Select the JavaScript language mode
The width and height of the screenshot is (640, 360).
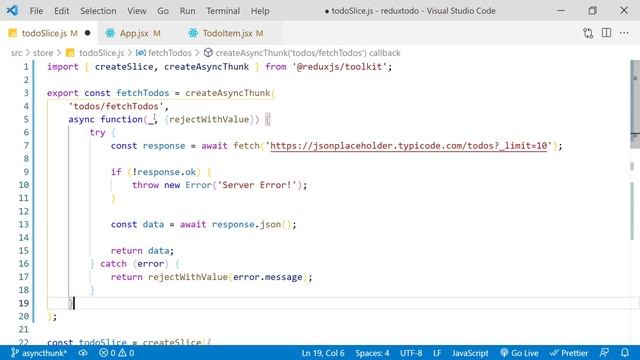pyautogui.click(x=470, y=353)
